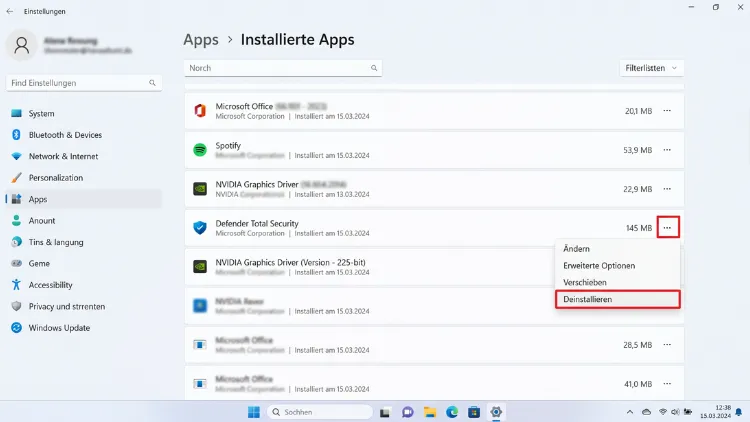Select the Defender Total Security title
This screenshot has height=422, width=750.
257,223
